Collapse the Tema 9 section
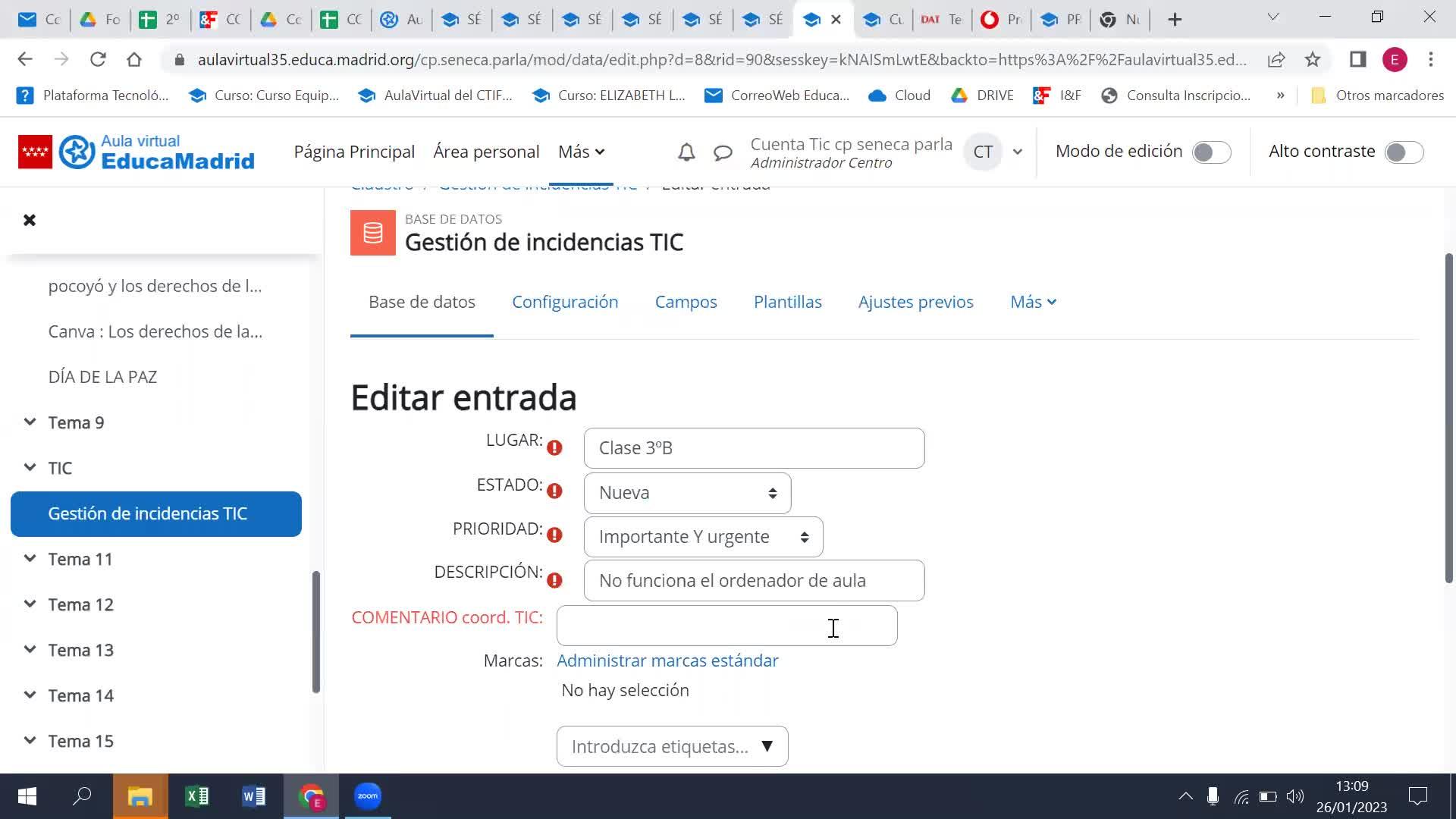 coord(30,422)
